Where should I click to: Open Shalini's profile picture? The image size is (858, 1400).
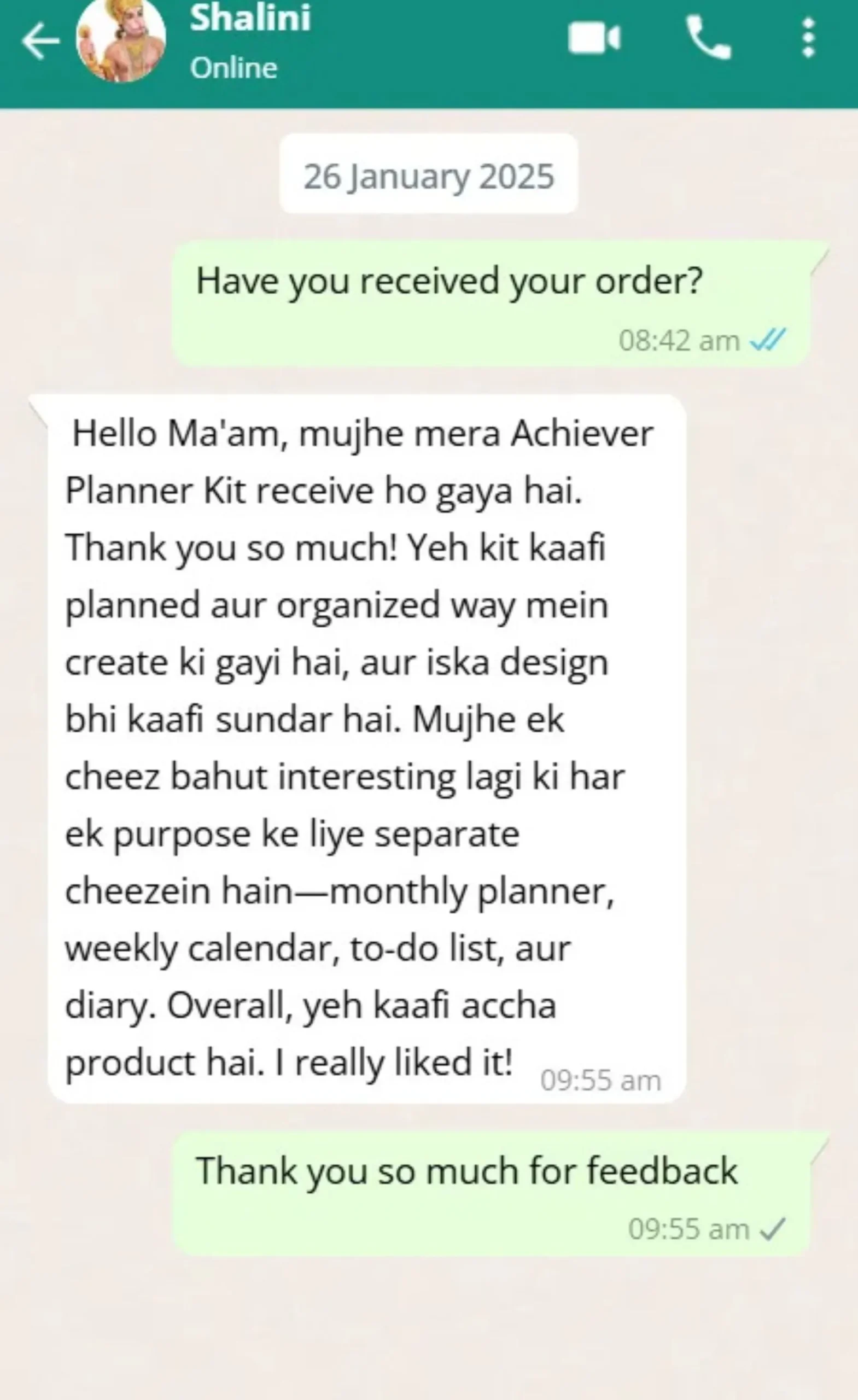(x=121, y=39)
